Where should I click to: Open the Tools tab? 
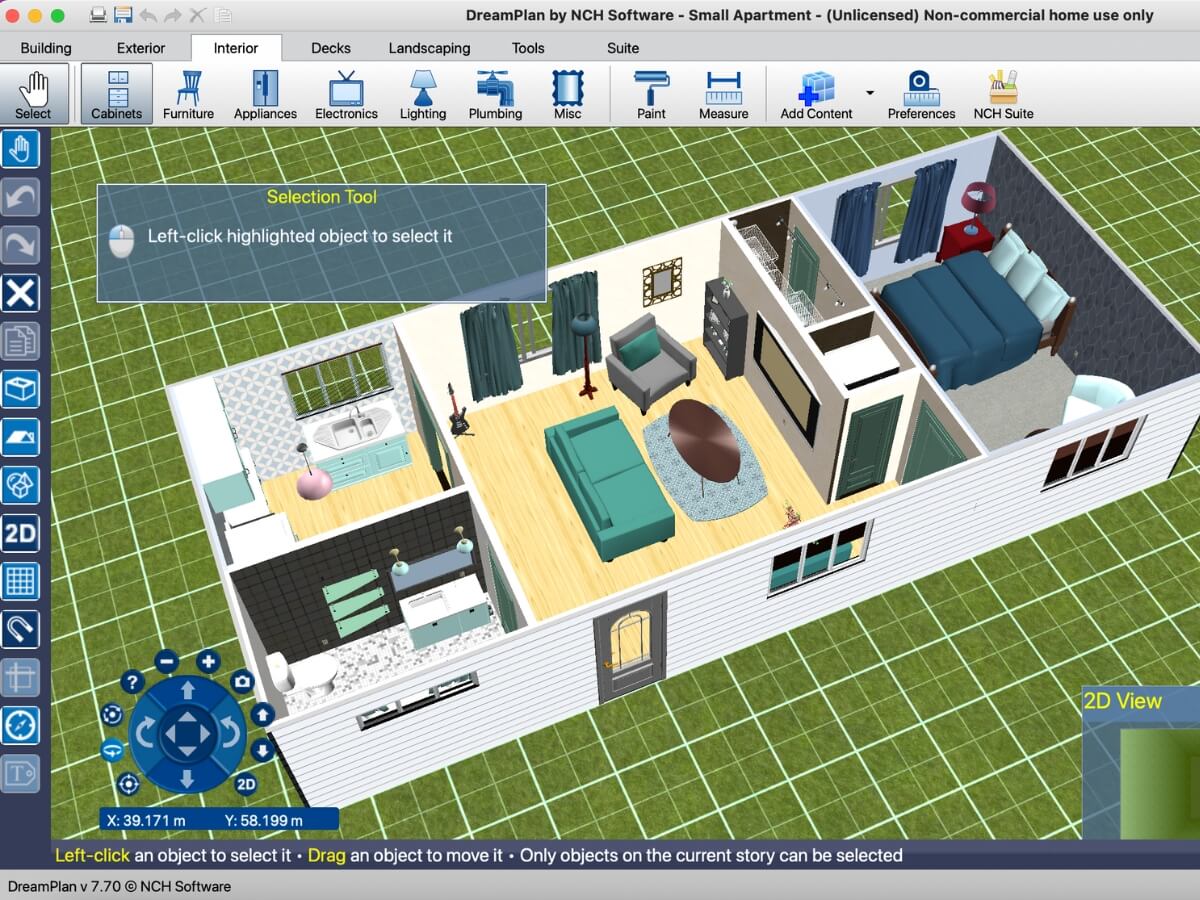(x=528, y=48)
